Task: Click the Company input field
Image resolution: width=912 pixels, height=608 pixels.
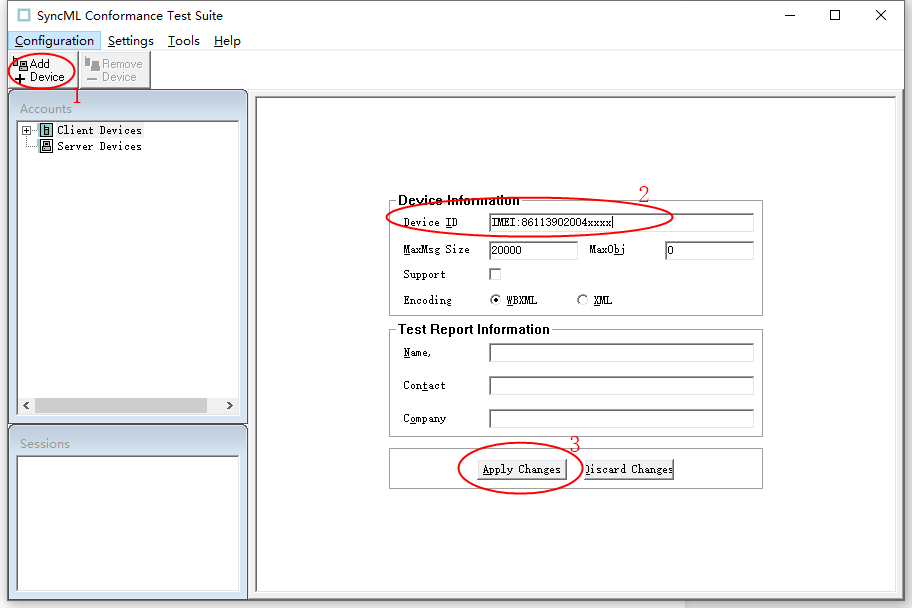Action: 621,418
